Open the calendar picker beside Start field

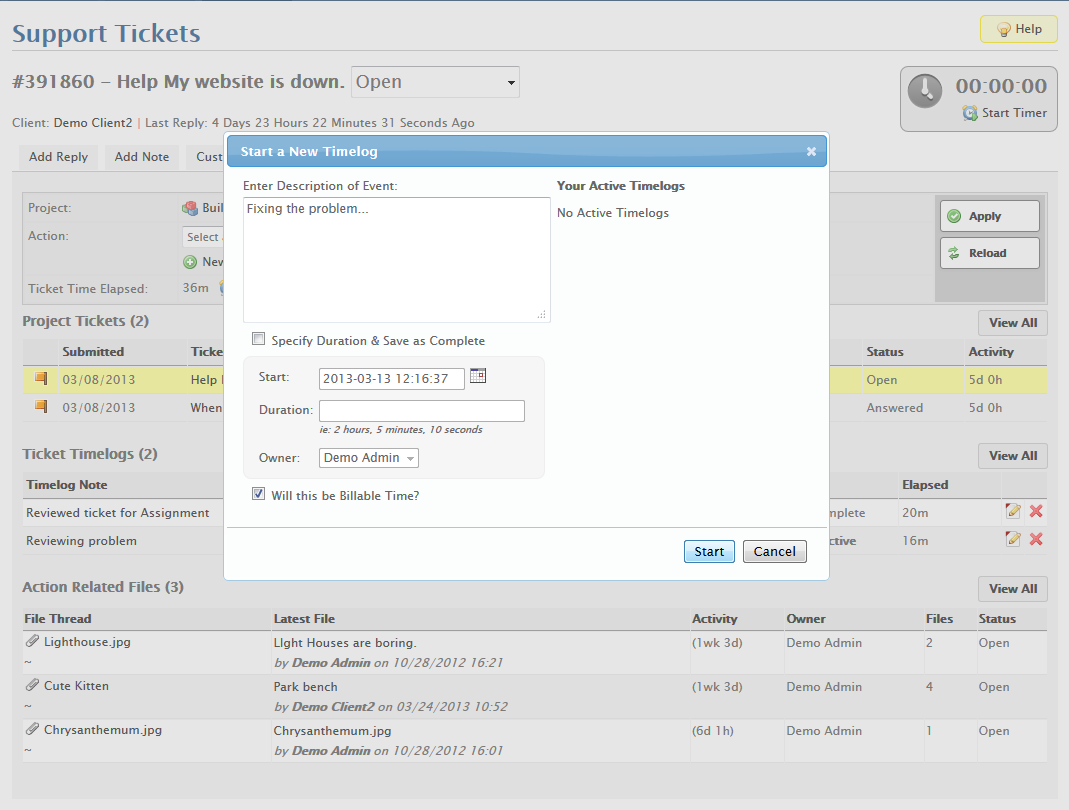click(x=478, y=376)
